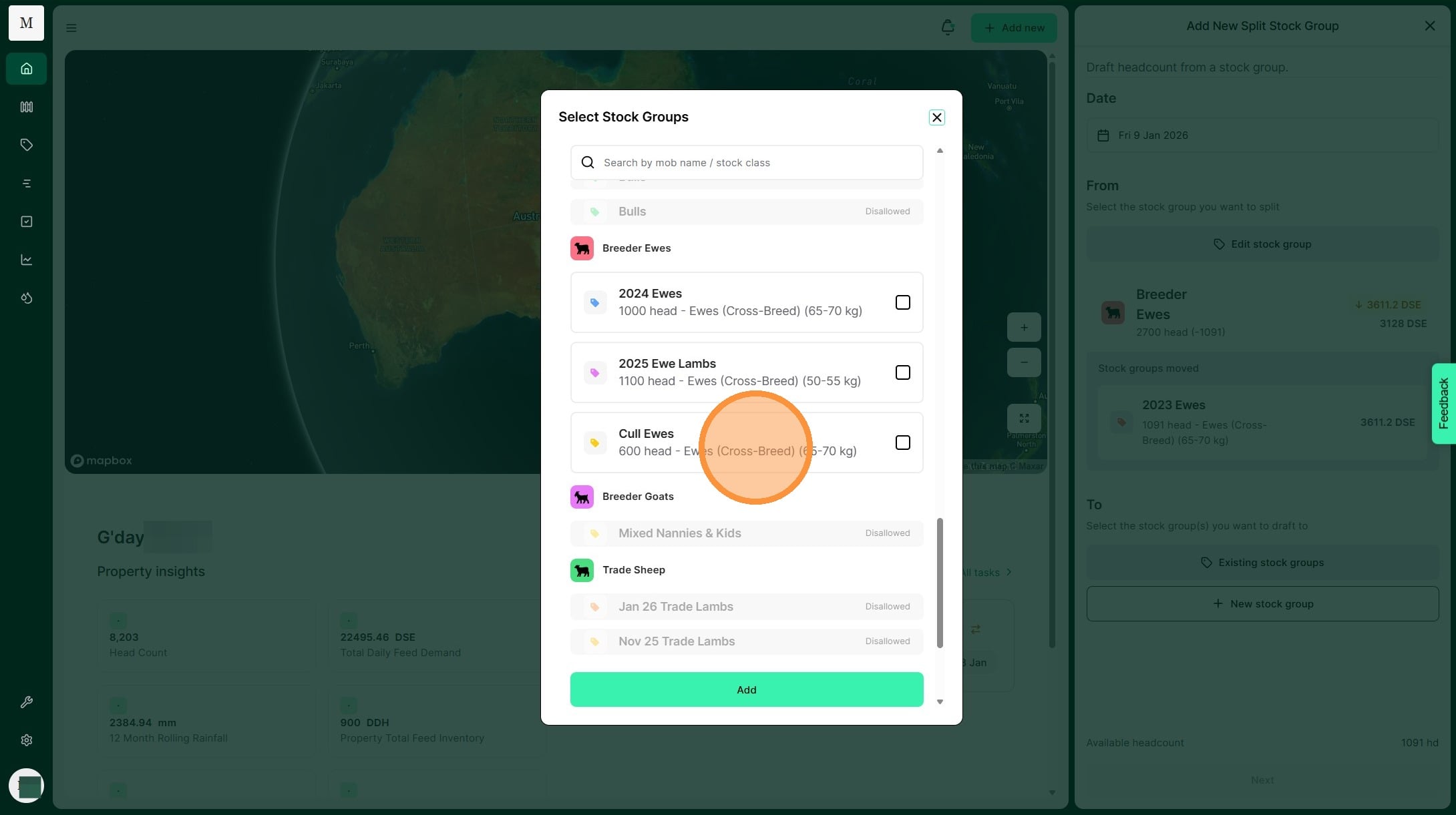The image size is (1456, 815).
Task: Check the 2024 Ewes checkbox
Action: (x=902, y=302)
